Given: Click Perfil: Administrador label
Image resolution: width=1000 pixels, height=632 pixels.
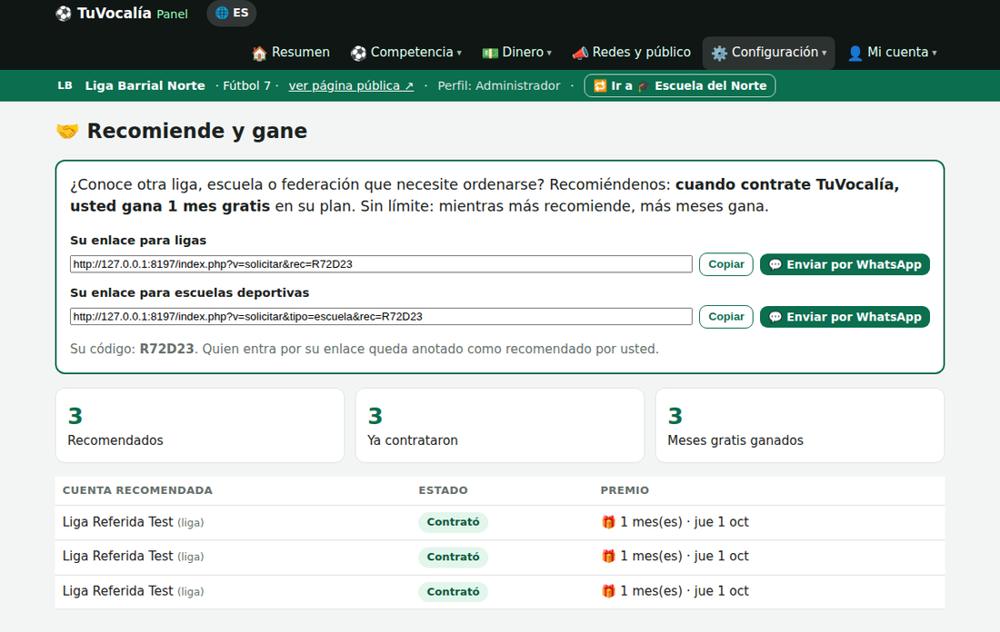Looking at the screenshot, I should 499,85.
